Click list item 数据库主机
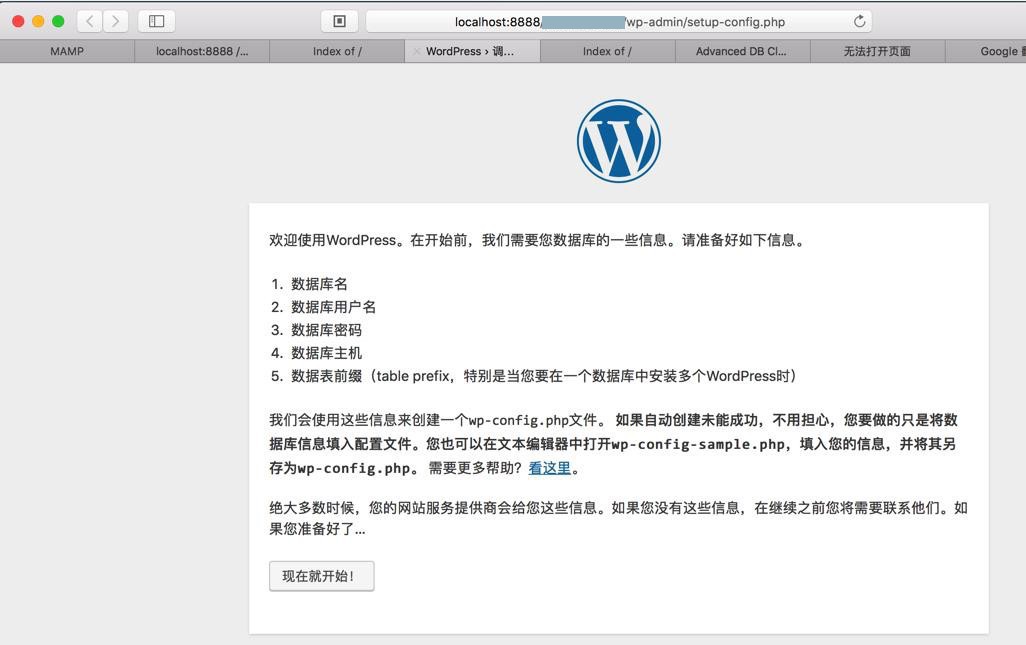The image size is (1026, 645). point(327,353)
